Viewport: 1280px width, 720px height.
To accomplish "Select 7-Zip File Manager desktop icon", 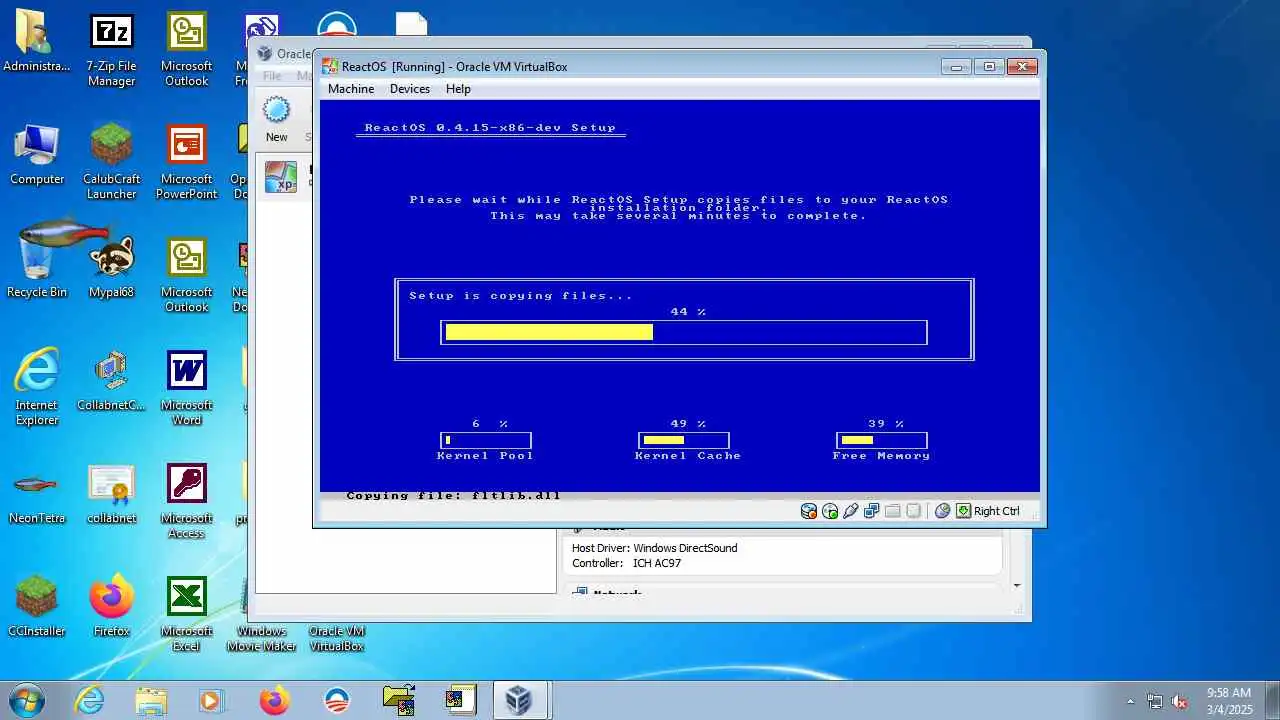I will [x=111, y=50].
